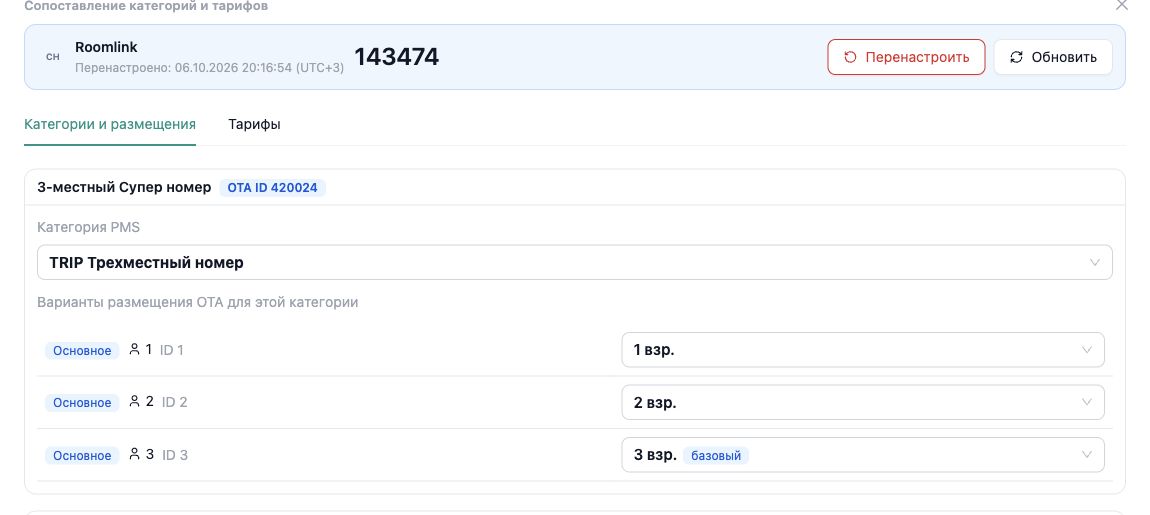1150x515 pixels.
Task: Open the Категория PMS dropdown
Action: pos(574,262)
